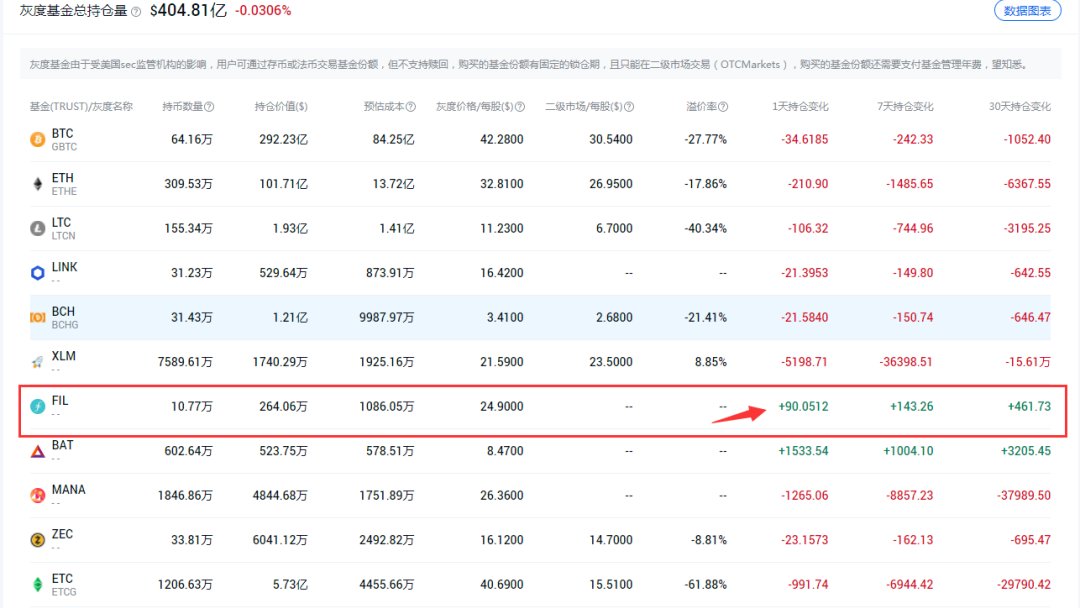1080x608 pixels.
Task: Click the -0.0306% change figure
Action: click(x=263, y=11)
